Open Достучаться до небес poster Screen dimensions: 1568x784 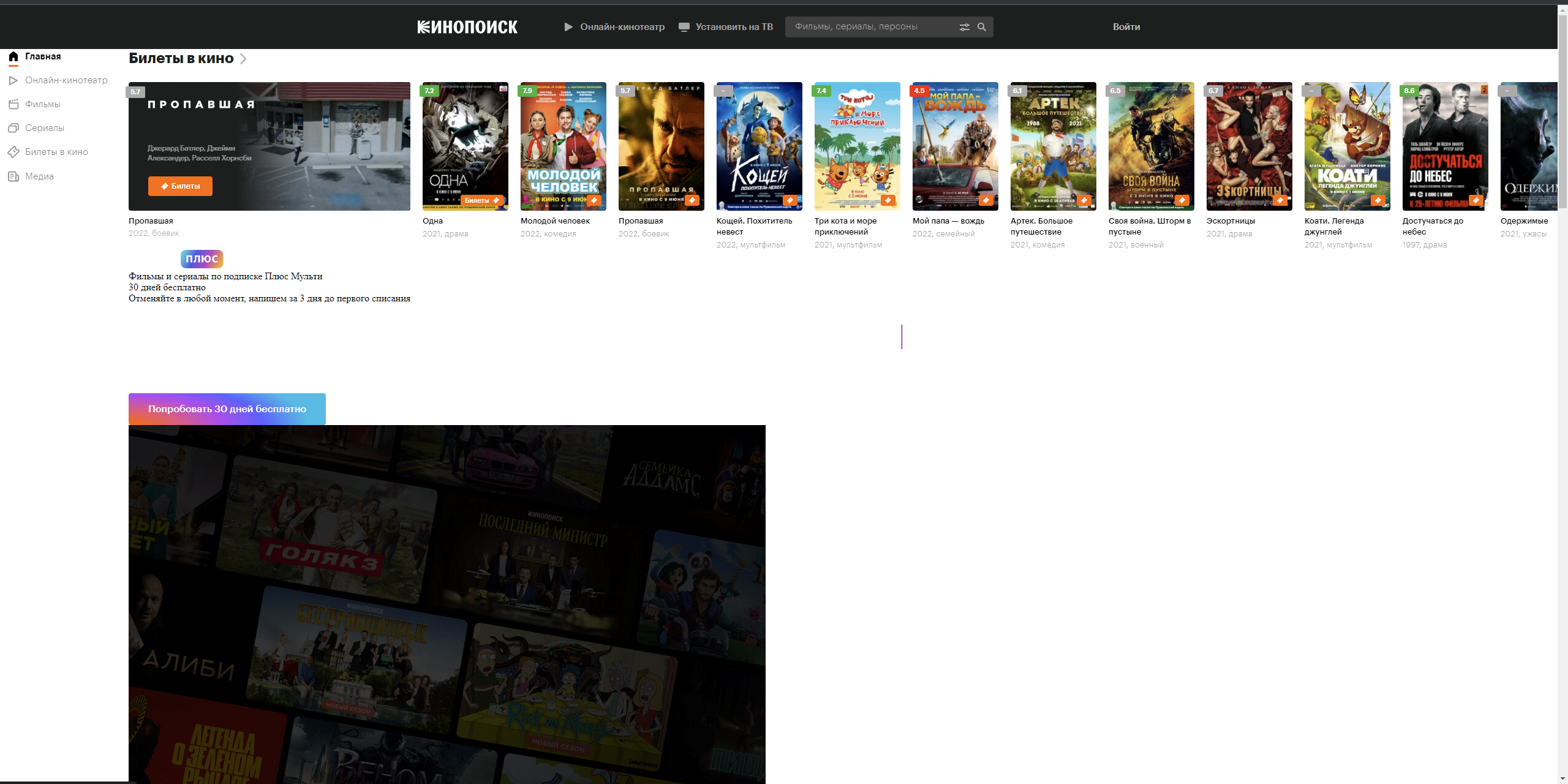tap(1445, 146)
